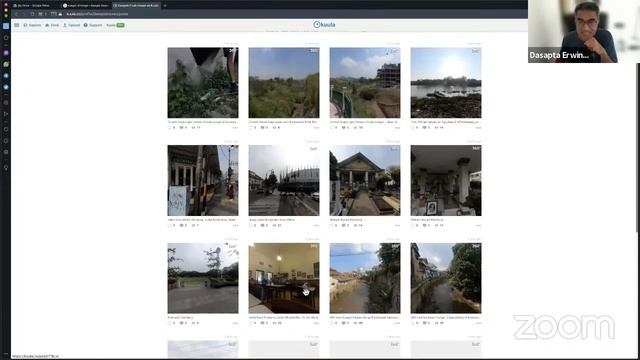This screenshot has height=360, width=640.
Task: Open a new browser tab with plus button
Action: coord(165,6)
